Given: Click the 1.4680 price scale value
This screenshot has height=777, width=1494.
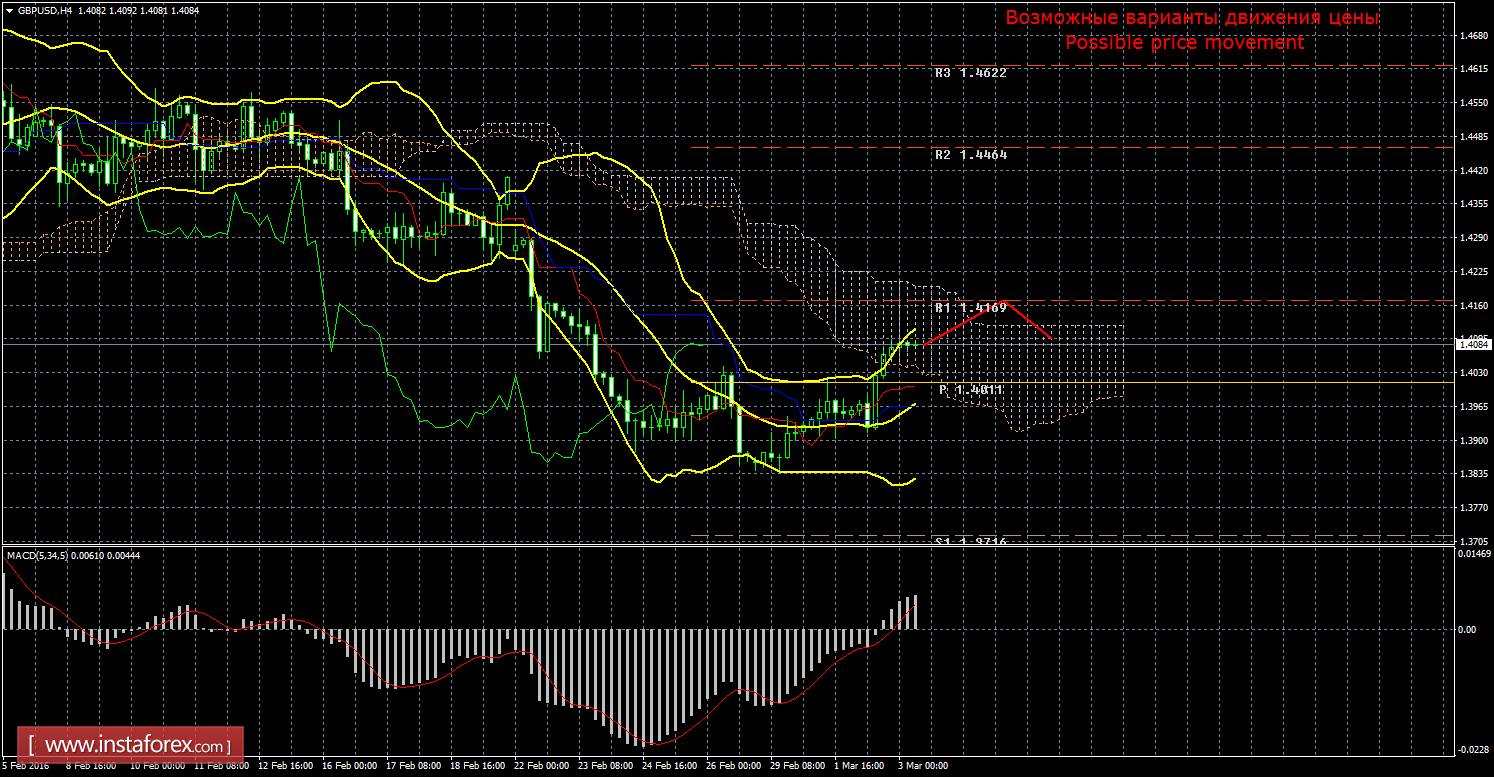Looking at the screenshot, I should click(1472, 36).
